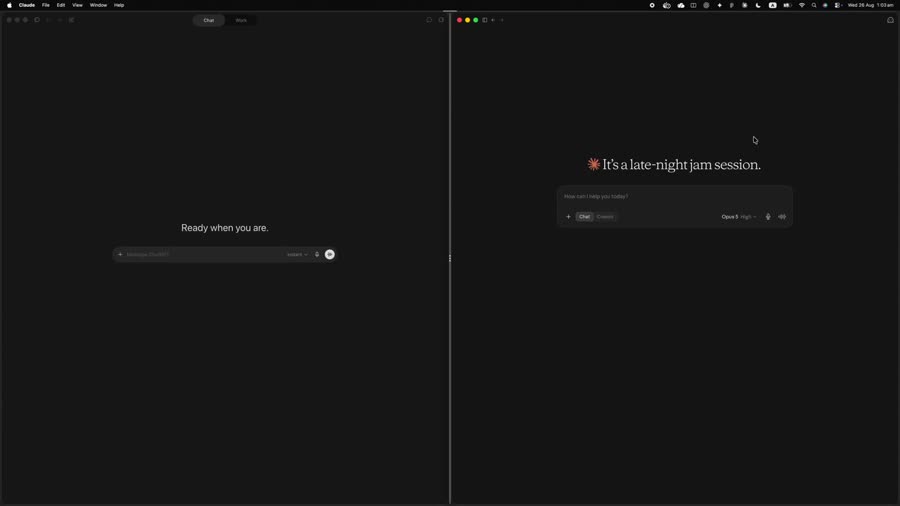Switch to the Chat tab in left window
This screenshot has height=506, width=900.
pyautogui.click(x=208, y=20)
